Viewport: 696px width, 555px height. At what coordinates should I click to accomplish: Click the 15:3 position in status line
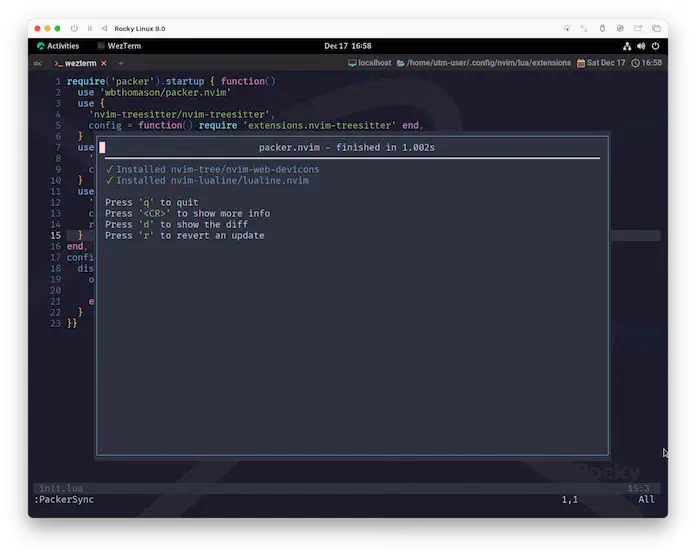(638, 488)
